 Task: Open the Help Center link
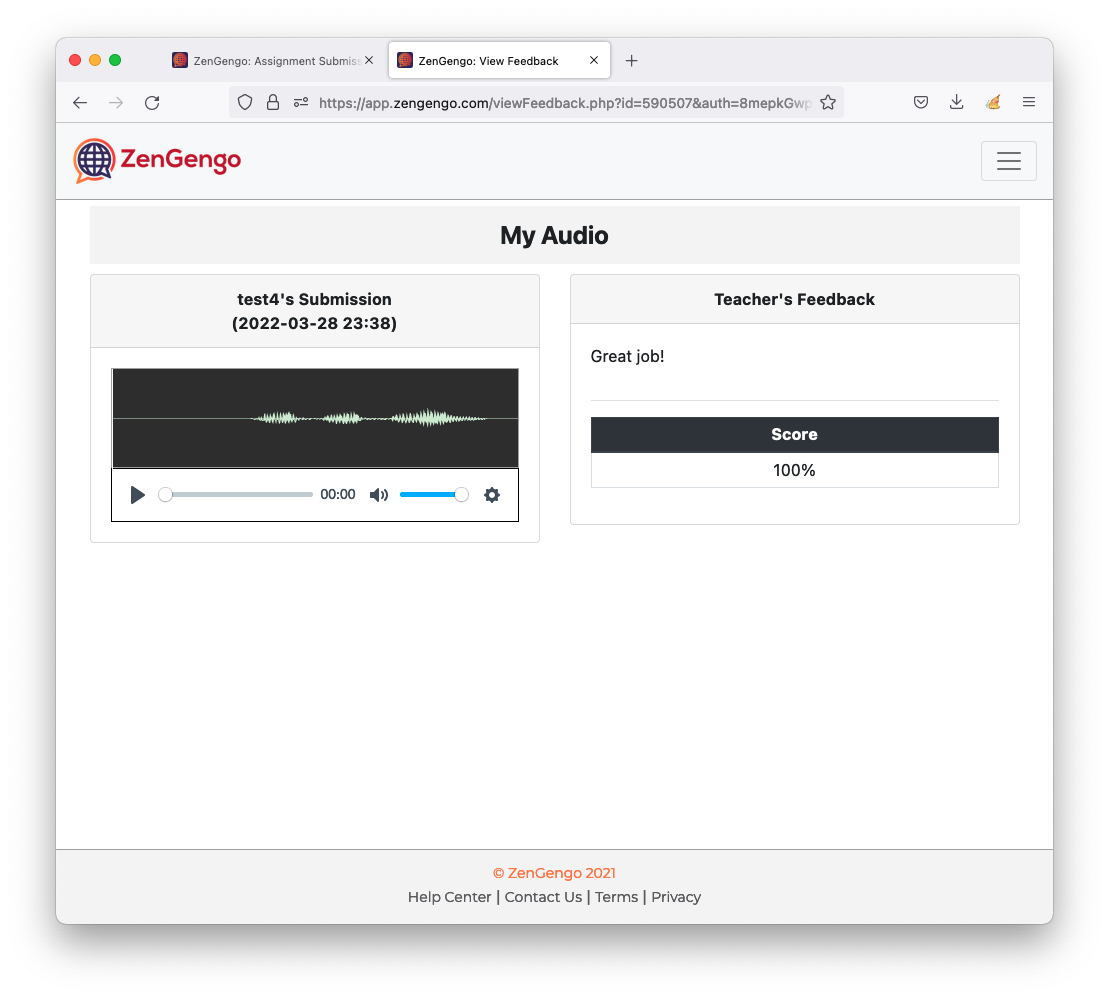pyautogui.click(x=449, y=897)
